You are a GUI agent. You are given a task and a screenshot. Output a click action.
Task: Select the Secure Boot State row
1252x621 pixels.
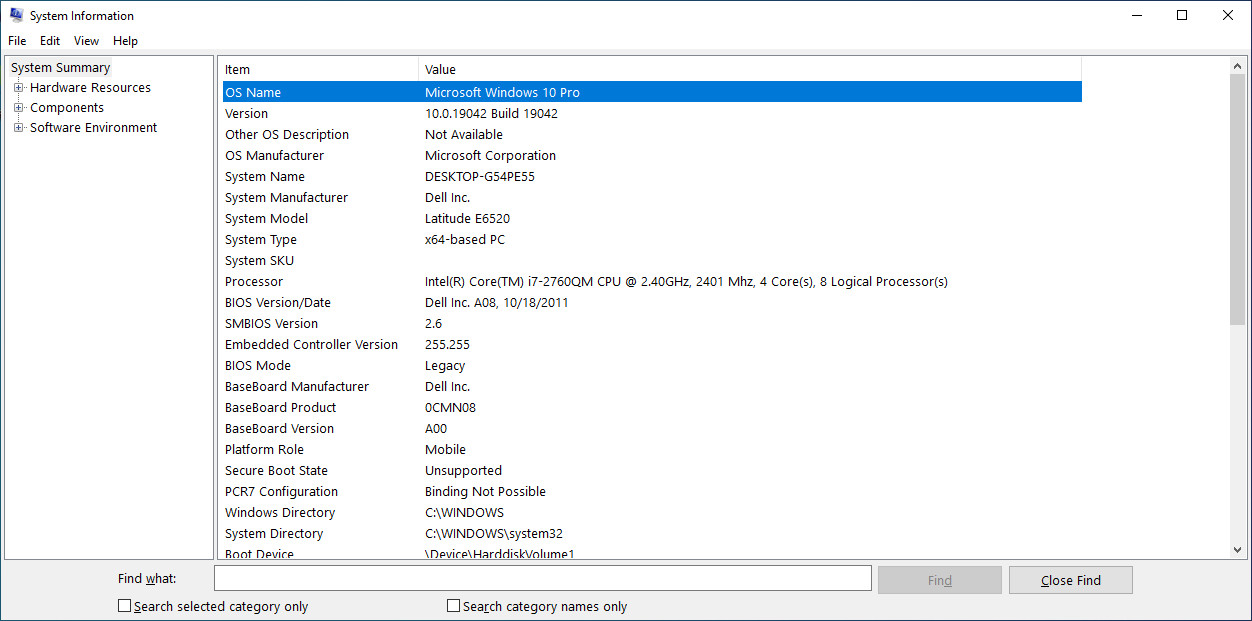pyautogui.click(x=652, y=470)
